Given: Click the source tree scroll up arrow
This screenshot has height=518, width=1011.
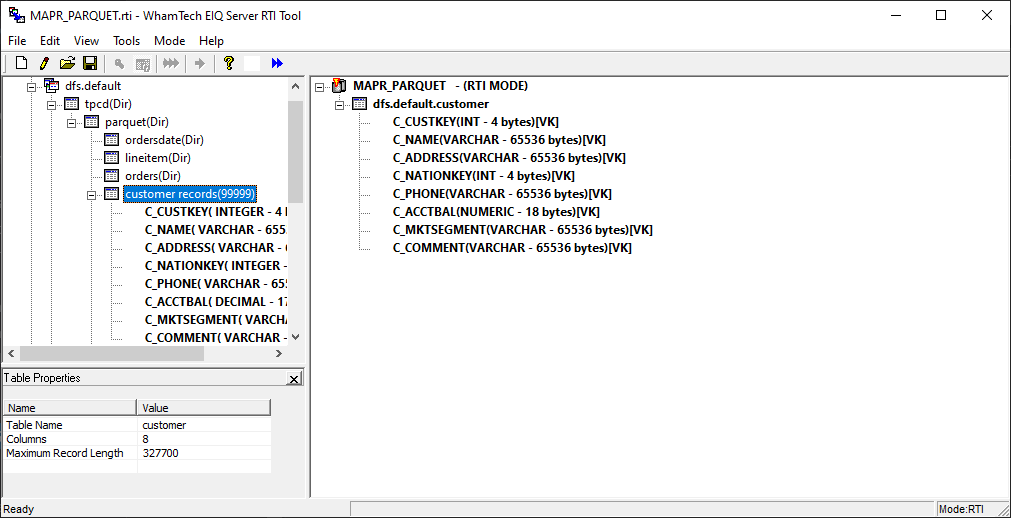Looking at the screenshot, I should tap(295, 86).
